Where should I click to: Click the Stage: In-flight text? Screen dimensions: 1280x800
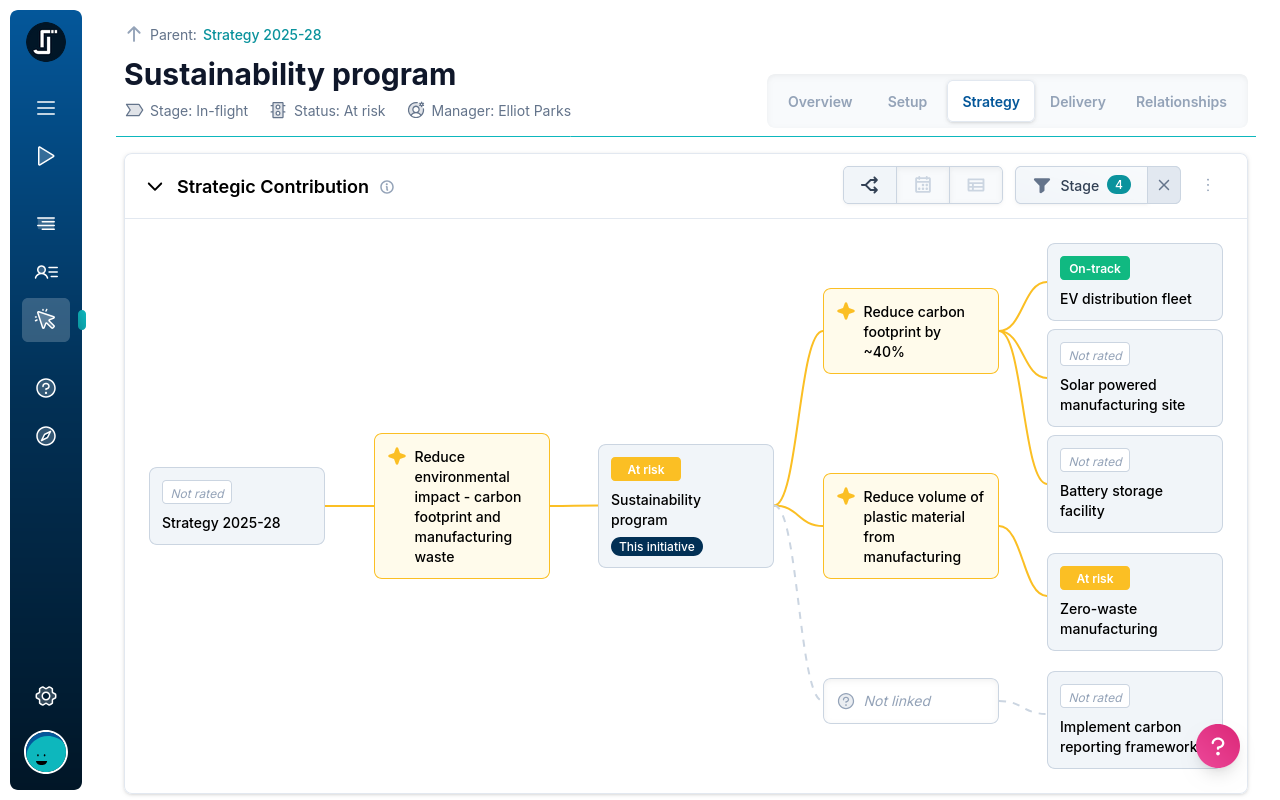[199, 111]
